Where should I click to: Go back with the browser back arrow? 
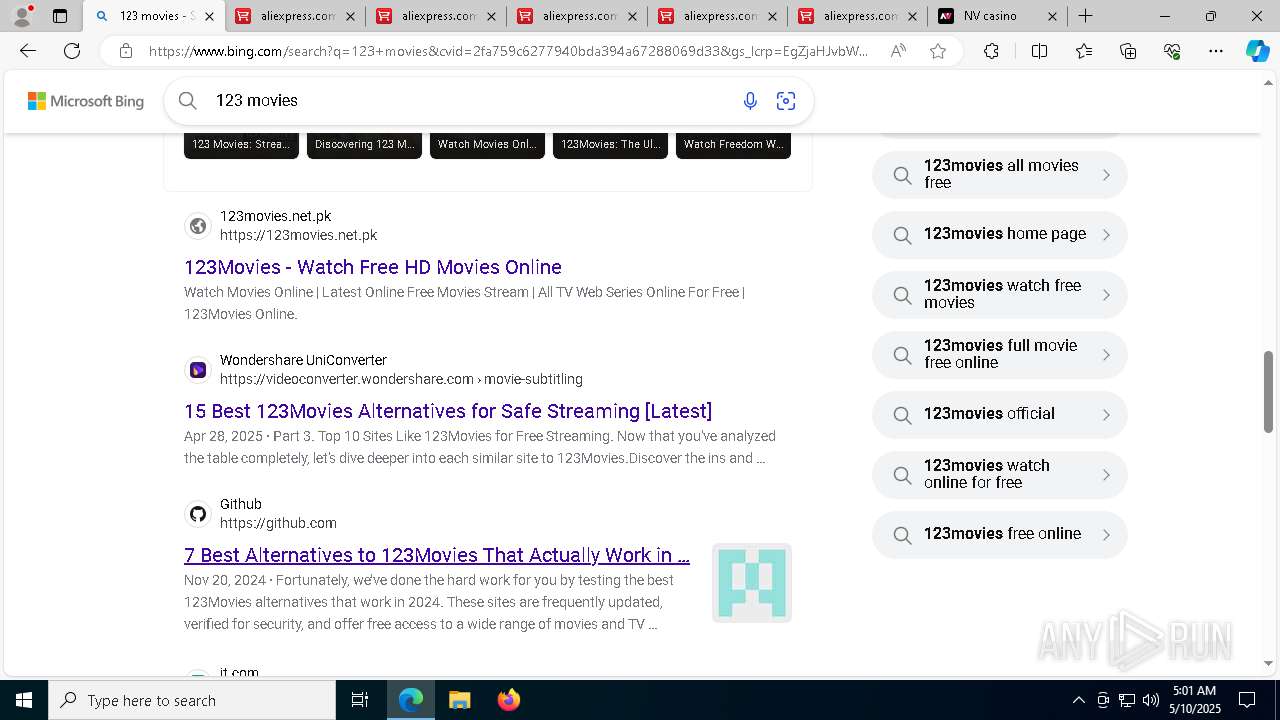28,51
